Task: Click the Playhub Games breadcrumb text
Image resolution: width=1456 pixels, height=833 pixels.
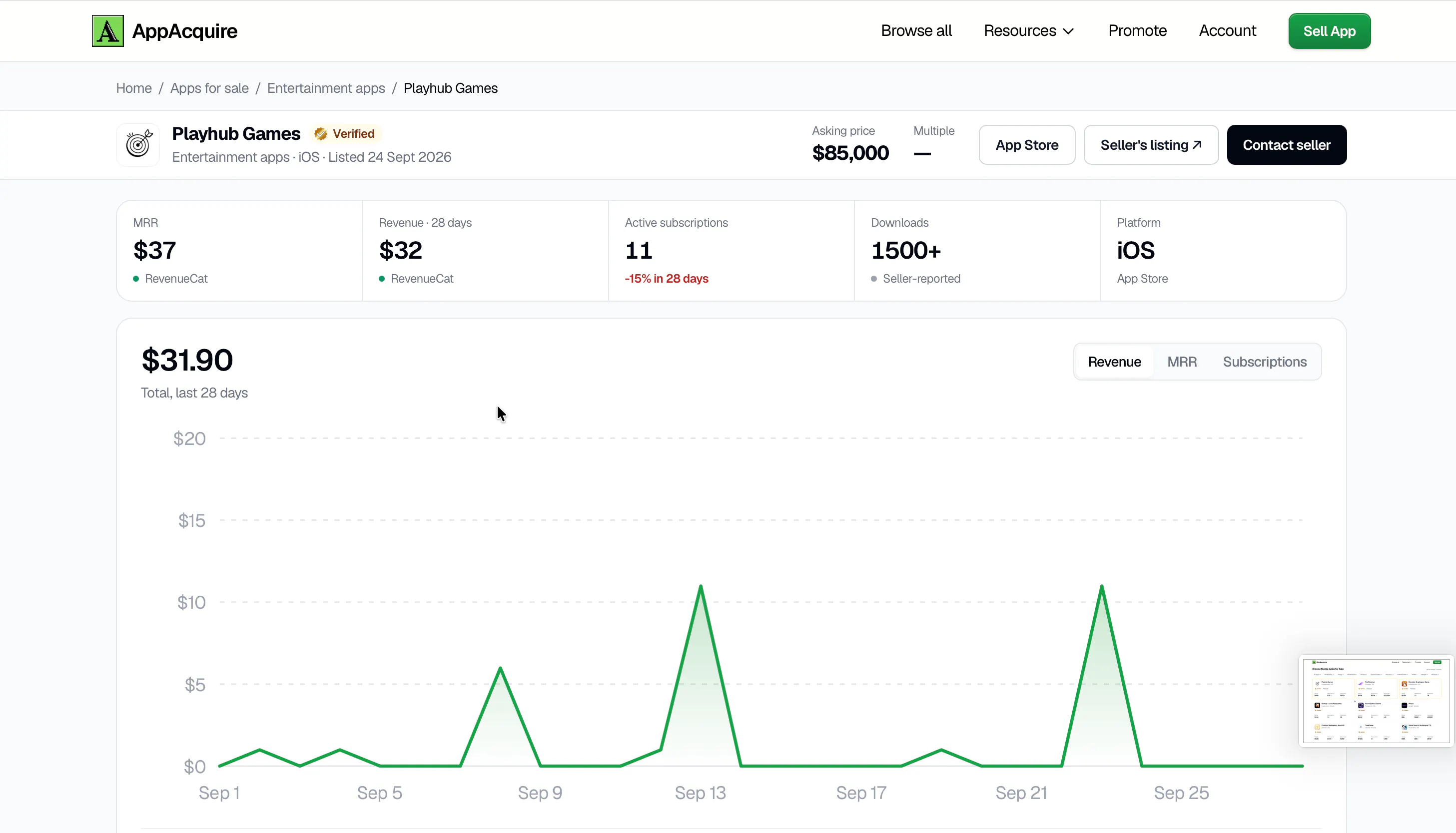Action: (450, 88)
